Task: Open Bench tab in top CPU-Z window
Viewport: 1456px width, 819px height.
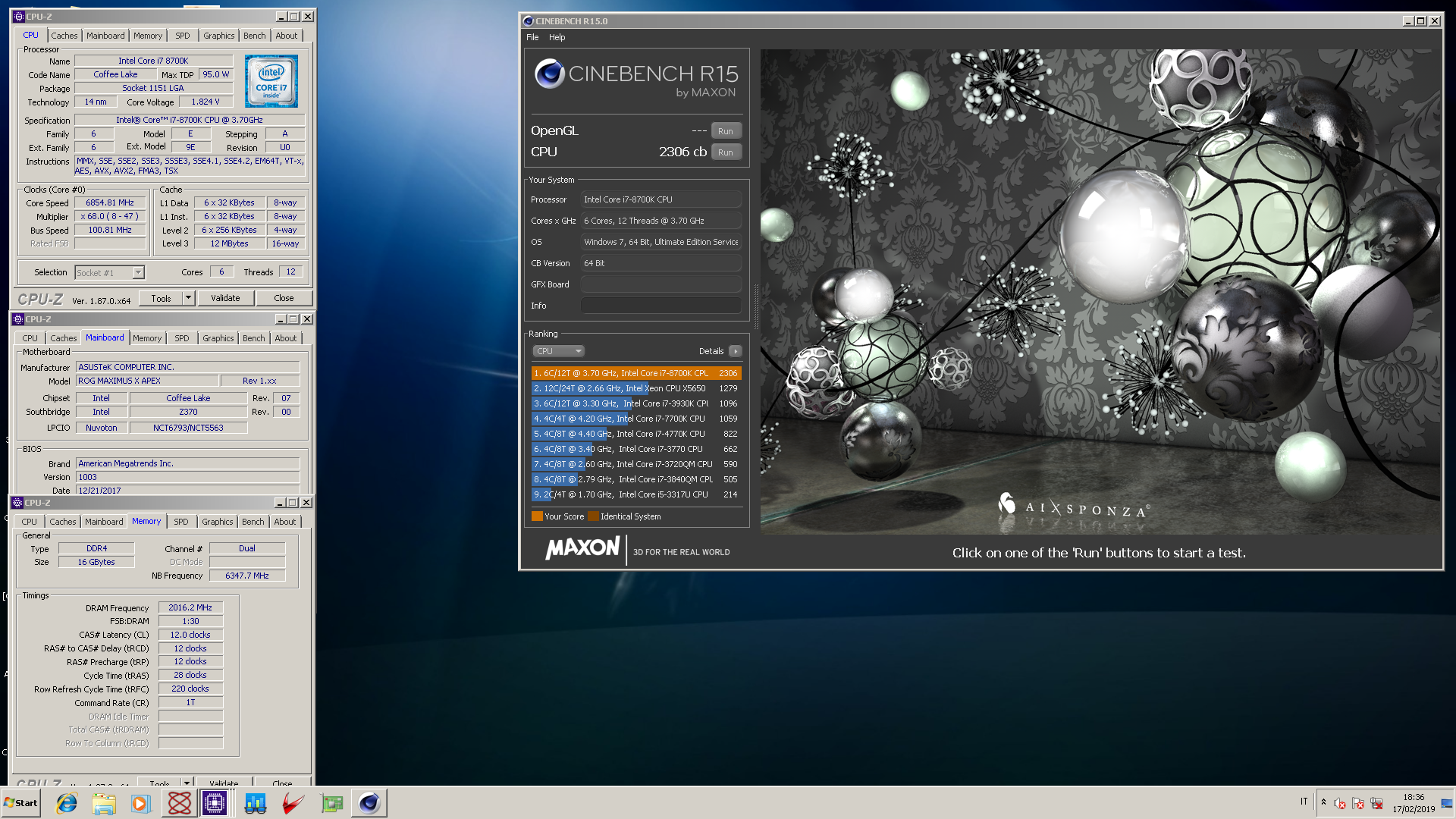Action: (x=255, y=36)
